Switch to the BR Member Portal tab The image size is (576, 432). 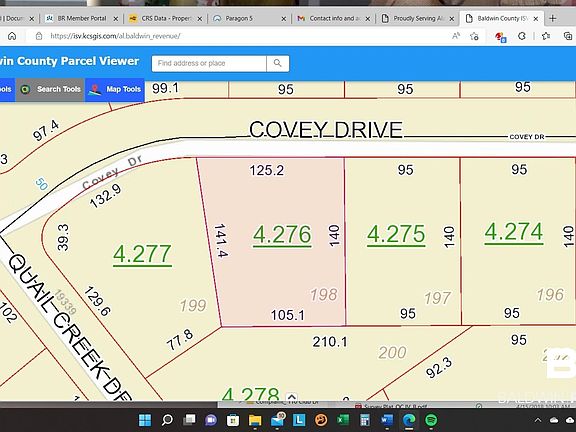tap(82, 18)
